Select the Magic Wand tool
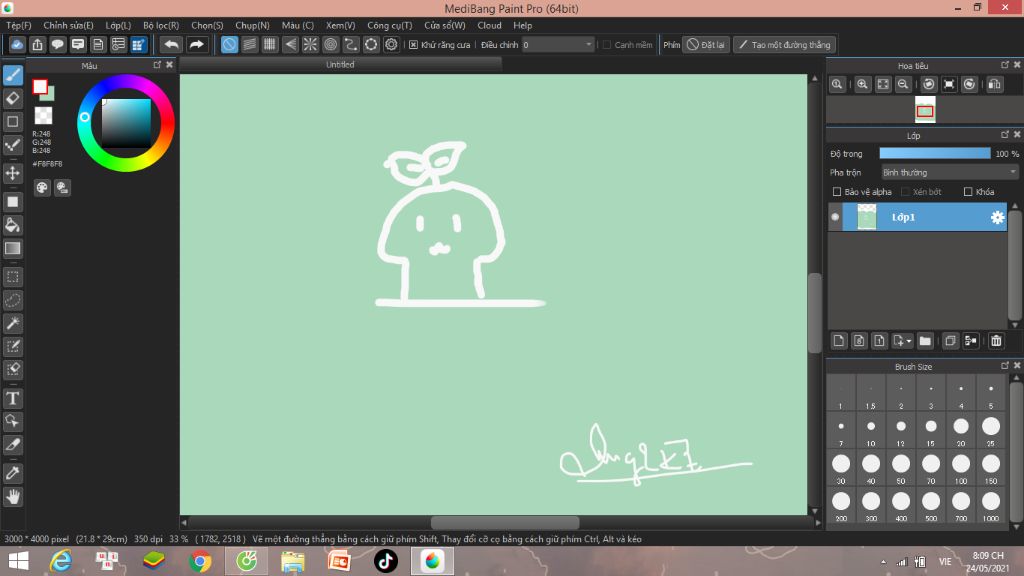Screen dimensions: 1024x576 pos(12,323)
